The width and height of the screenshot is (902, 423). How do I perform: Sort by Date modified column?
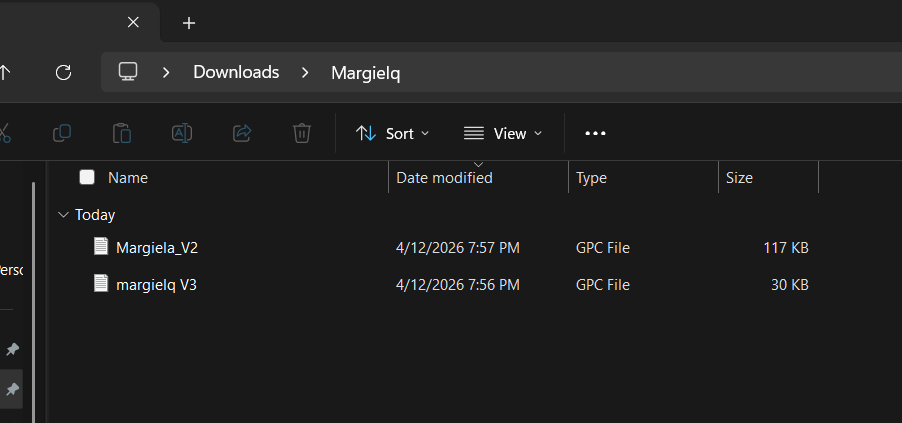tap(444, 178)
